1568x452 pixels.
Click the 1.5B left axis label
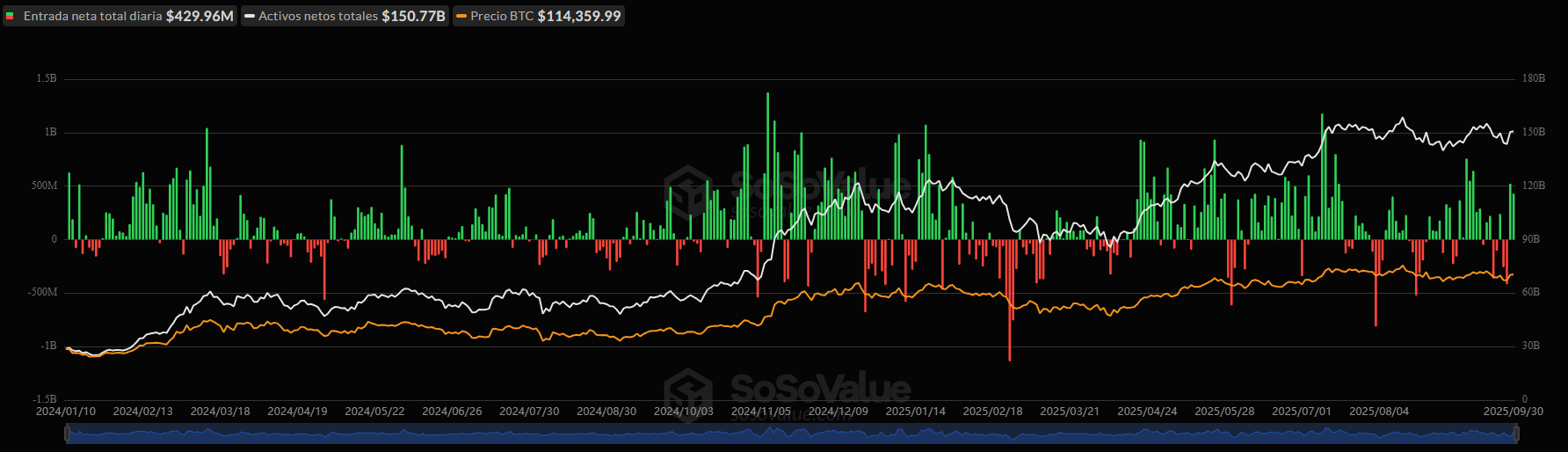(47, 78)
